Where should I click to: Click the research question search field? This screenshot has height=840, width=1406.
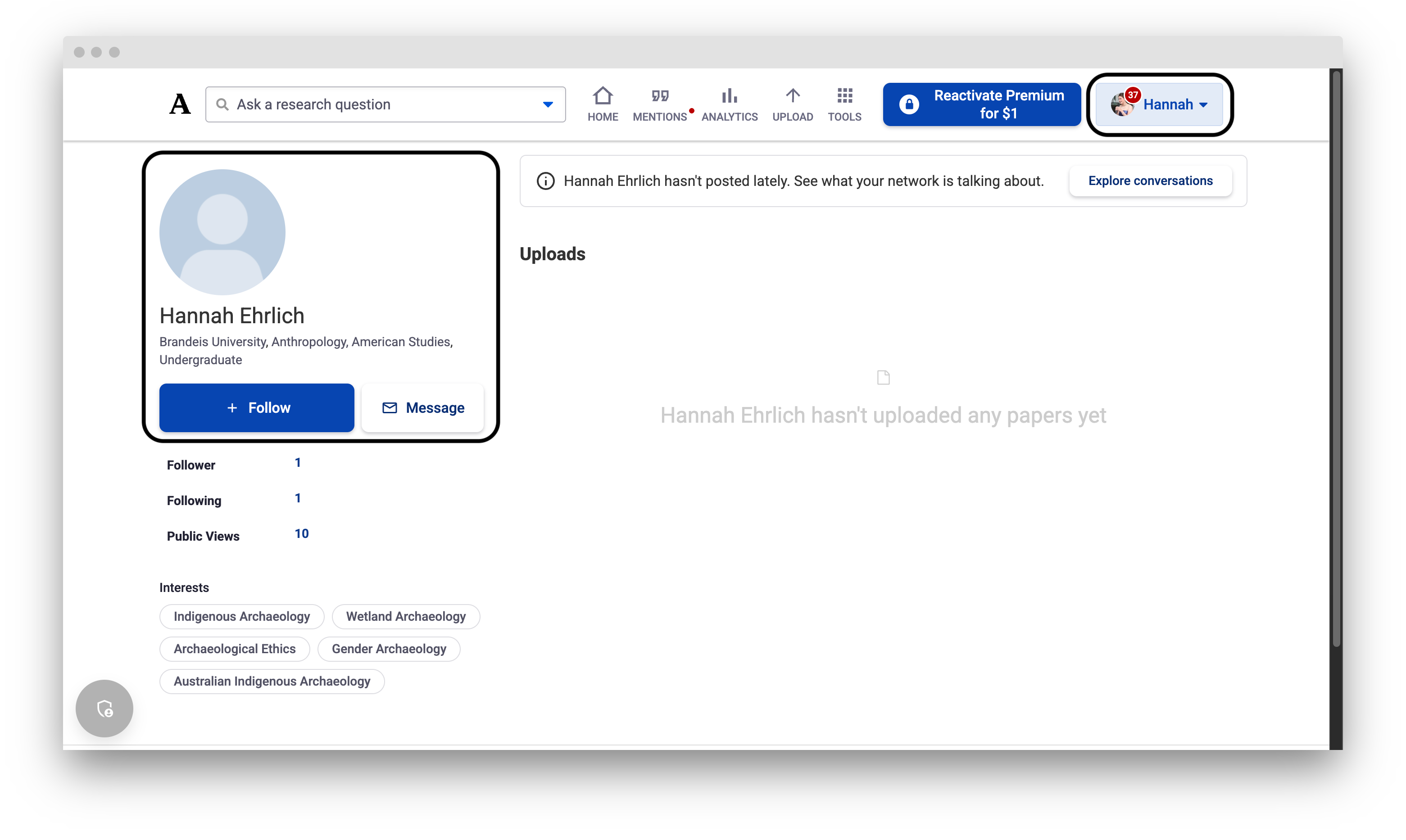tap(385, 105)
